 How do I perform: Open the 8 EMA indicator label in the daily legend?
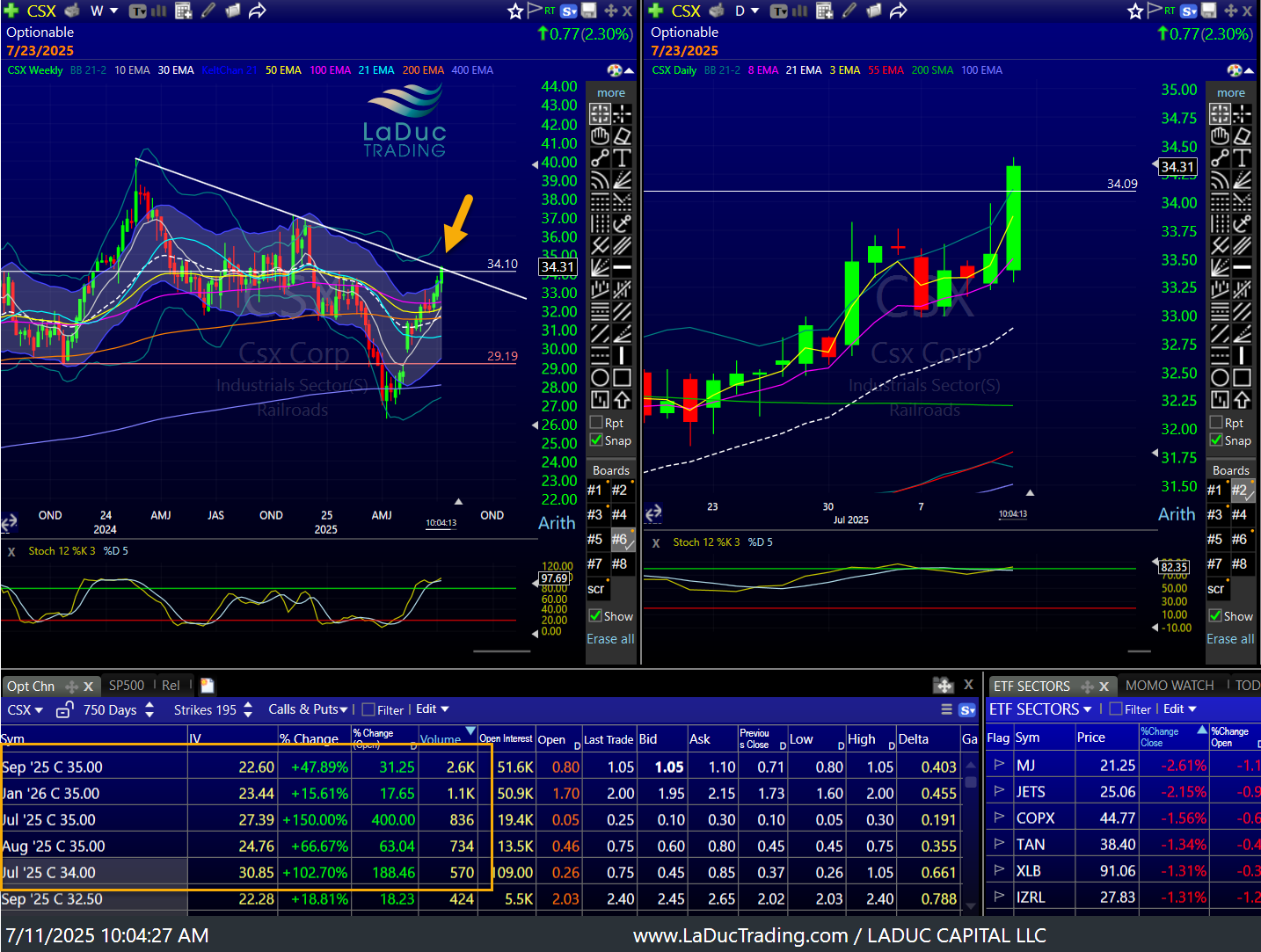tap(763, 70)
